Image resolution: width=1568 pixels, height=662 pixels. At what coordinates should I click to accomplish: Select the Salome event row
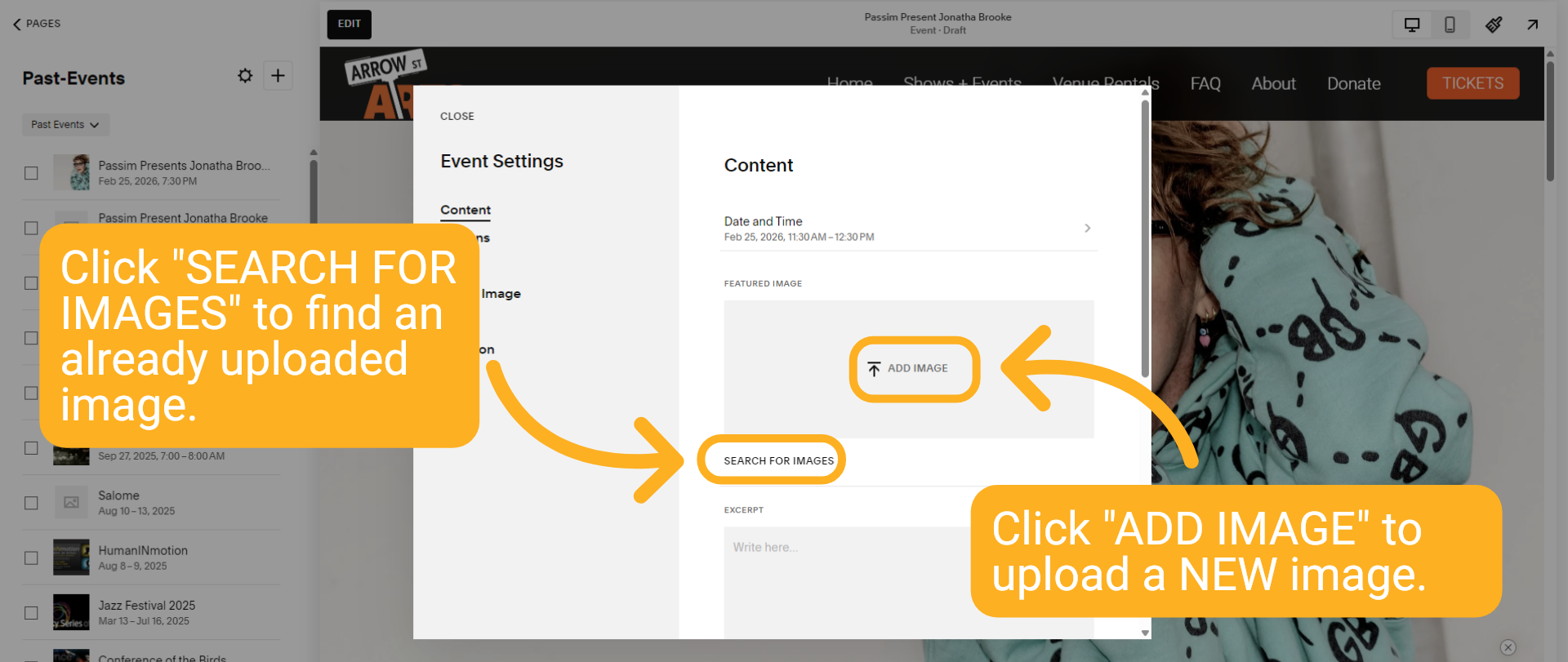[153, 503]
